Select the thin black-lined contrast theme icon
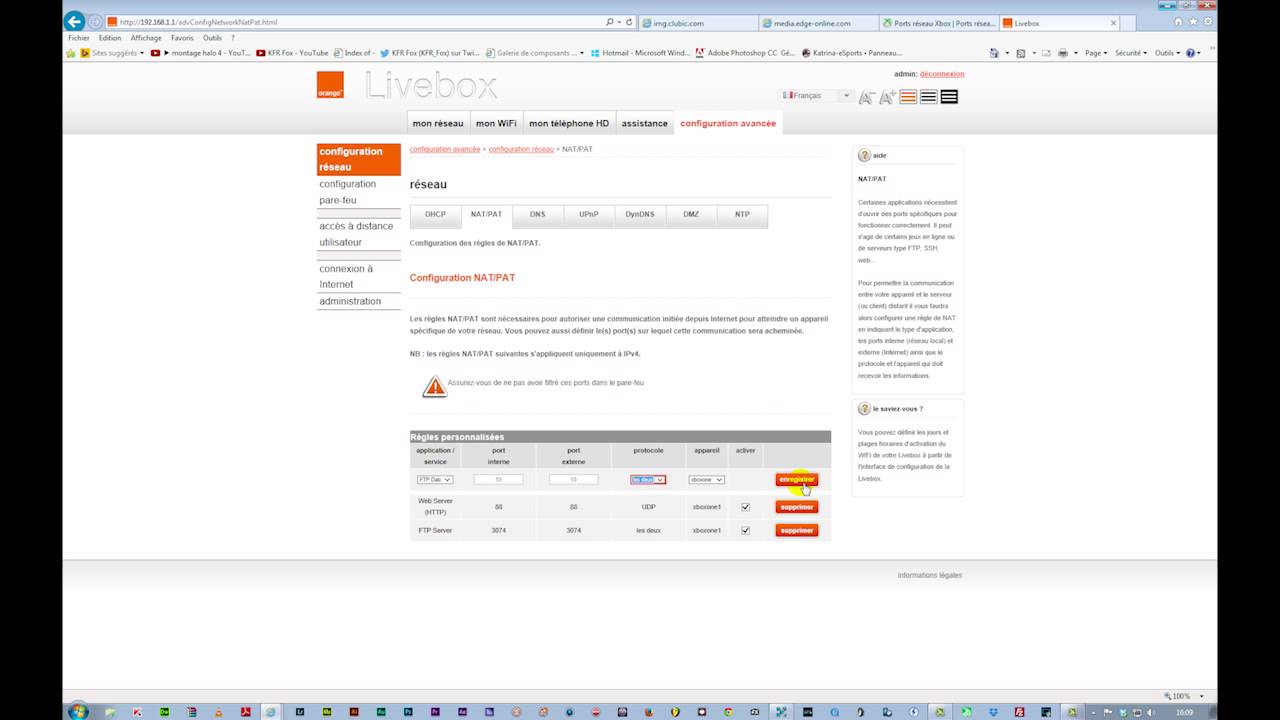Image resolution: width=1280 pixels, height=720 pixels. click(929, 97)
